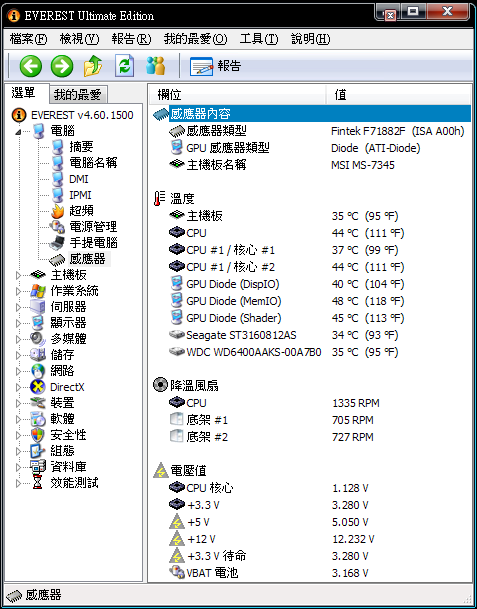Open the 檔案(F) menu
The height and width of the screenshot is (609, 477).
[28, 39]
